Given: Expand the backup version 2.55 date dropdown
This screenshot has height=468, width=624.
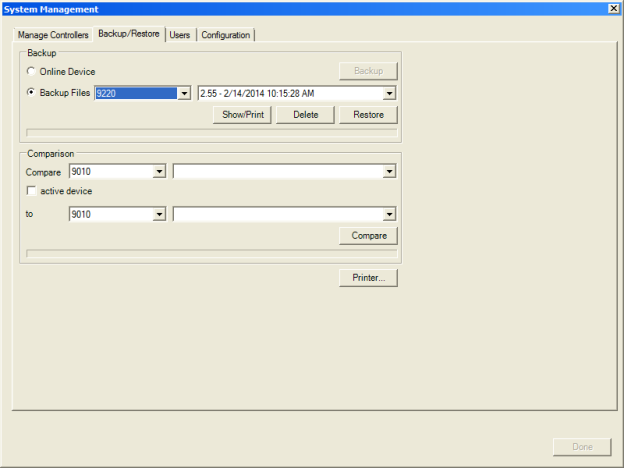Looking at the screenshot, I should click(389, 93).
